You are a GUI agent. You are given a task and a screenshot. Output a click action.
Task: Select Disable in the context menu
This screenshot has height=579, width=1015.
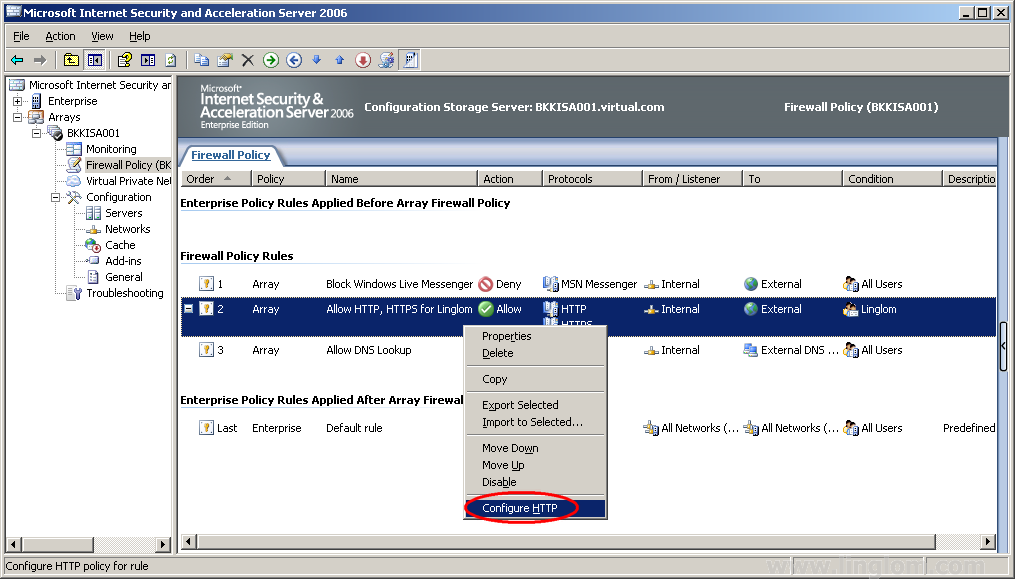tap(536, 482)
